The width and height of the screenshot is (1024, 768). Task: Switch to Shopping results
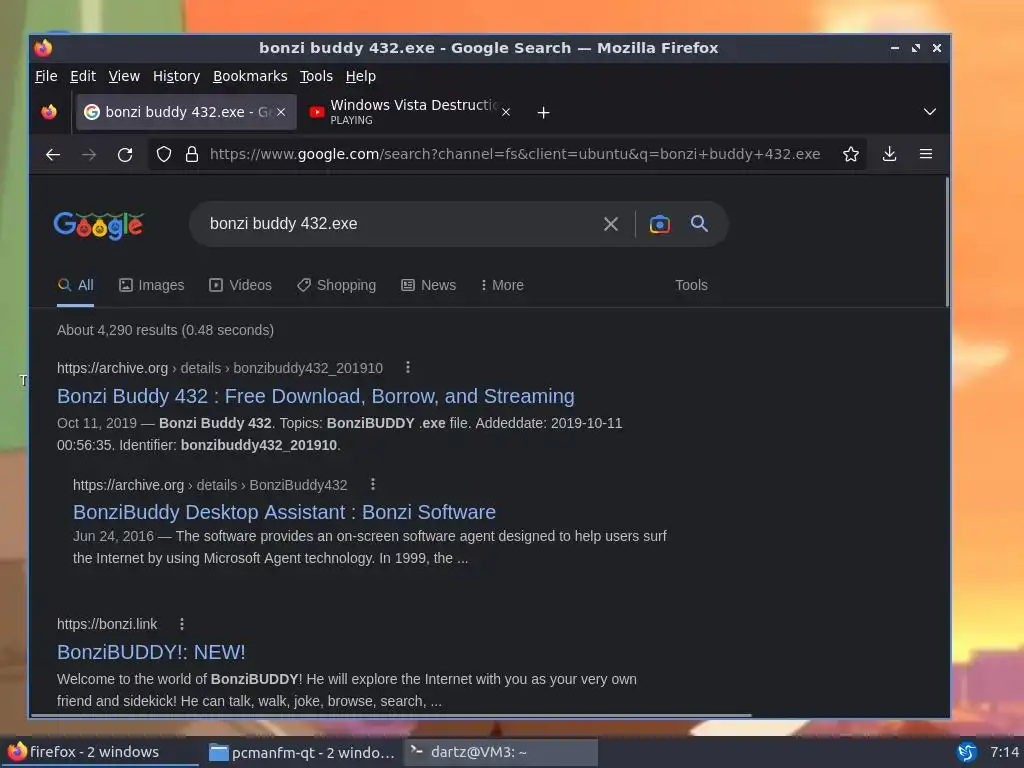336,285
